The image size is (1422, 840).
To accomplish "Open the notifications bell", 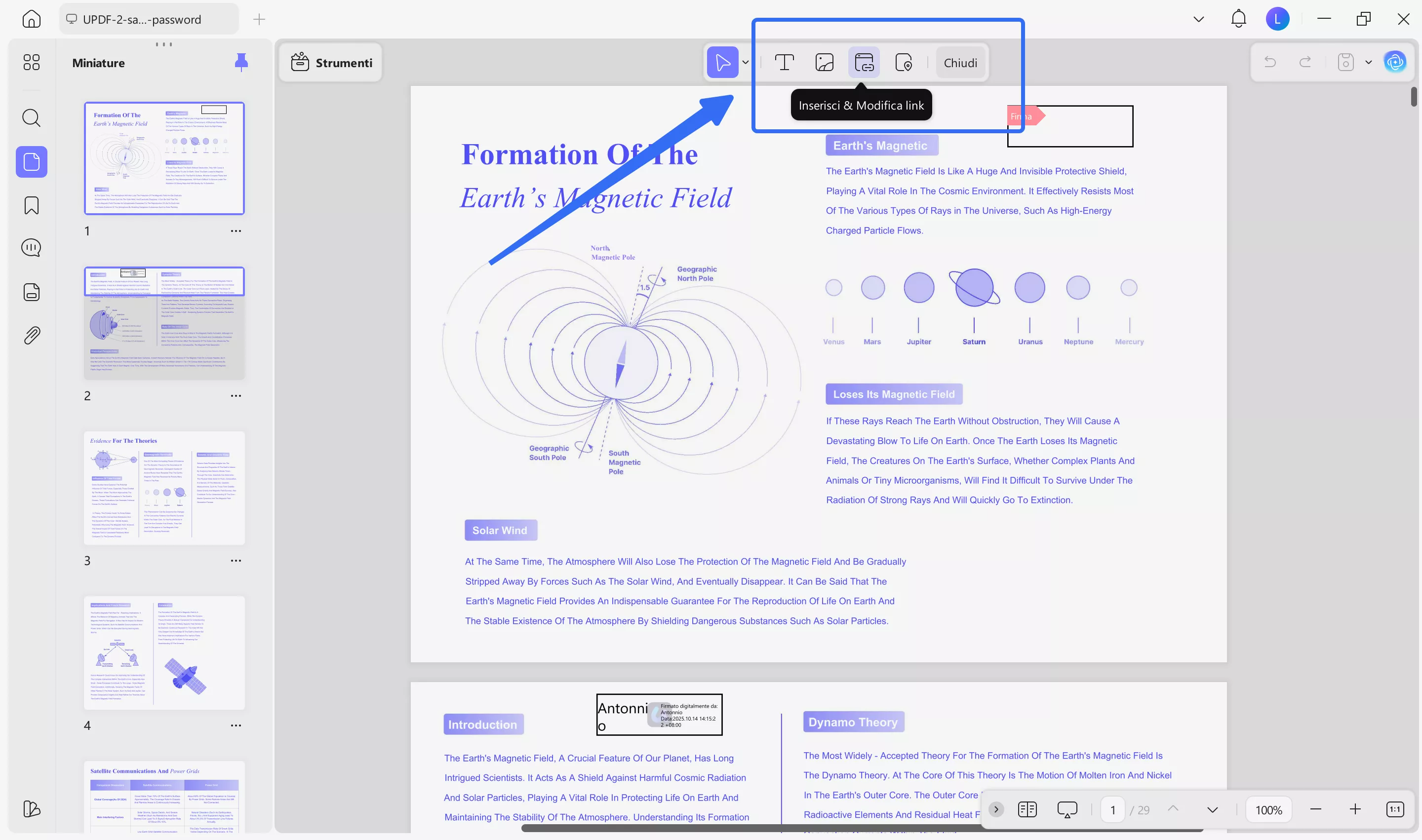I will [x=1238, y=19].
